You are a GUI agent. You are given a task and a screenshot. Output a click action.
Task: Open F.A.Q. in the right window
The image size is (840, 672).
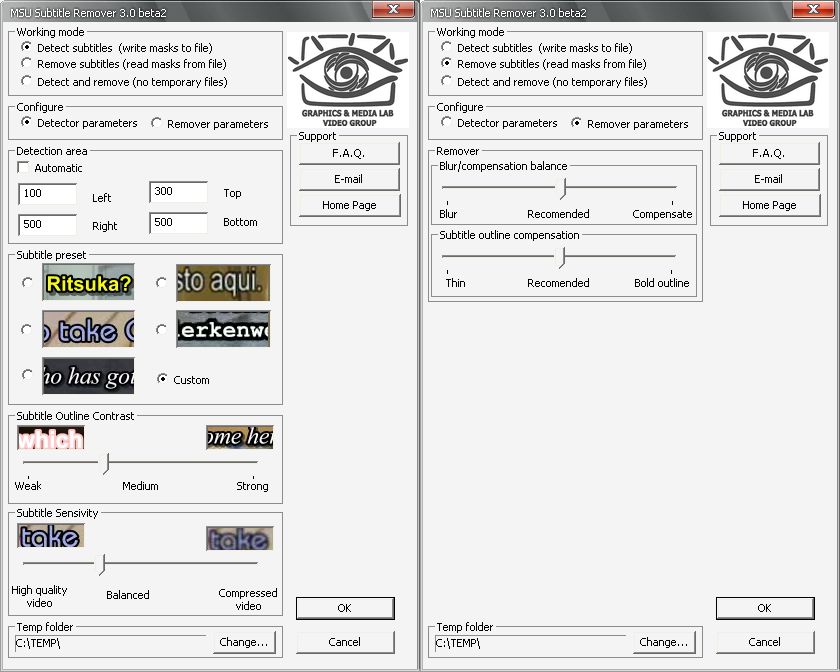point(769,153)
